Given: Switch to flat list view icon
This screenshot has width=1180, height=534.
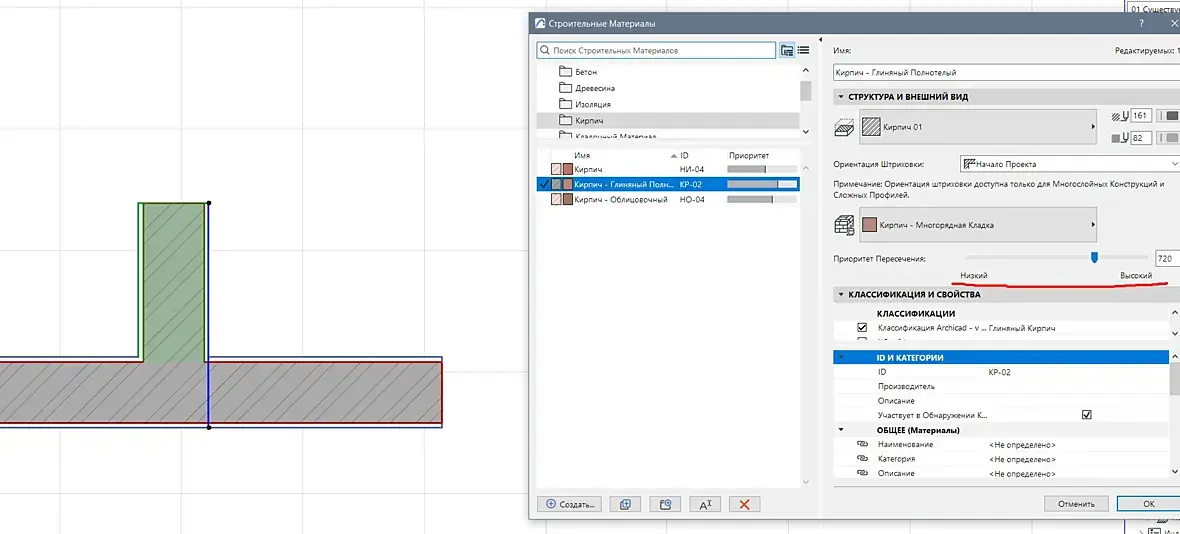Looking at the screenshot, I should click(803, 50).
